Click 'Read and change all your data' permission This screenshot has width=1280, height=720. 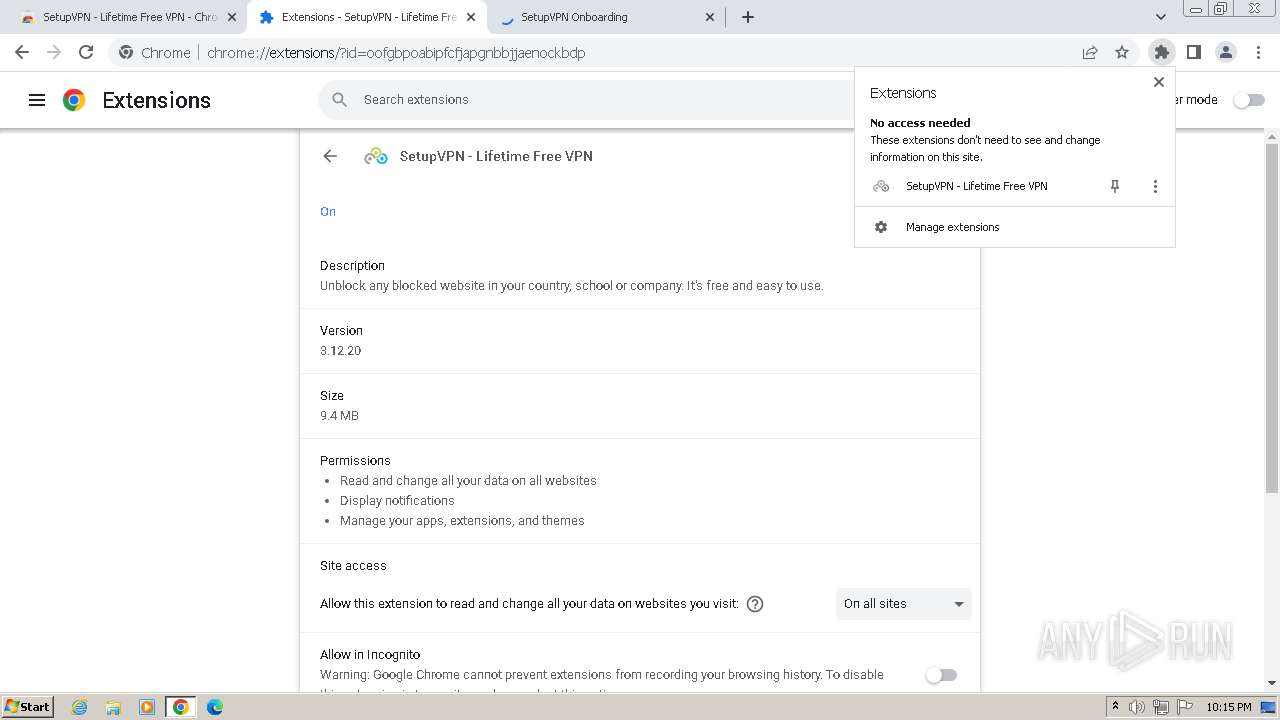click(x=468, y=481)
